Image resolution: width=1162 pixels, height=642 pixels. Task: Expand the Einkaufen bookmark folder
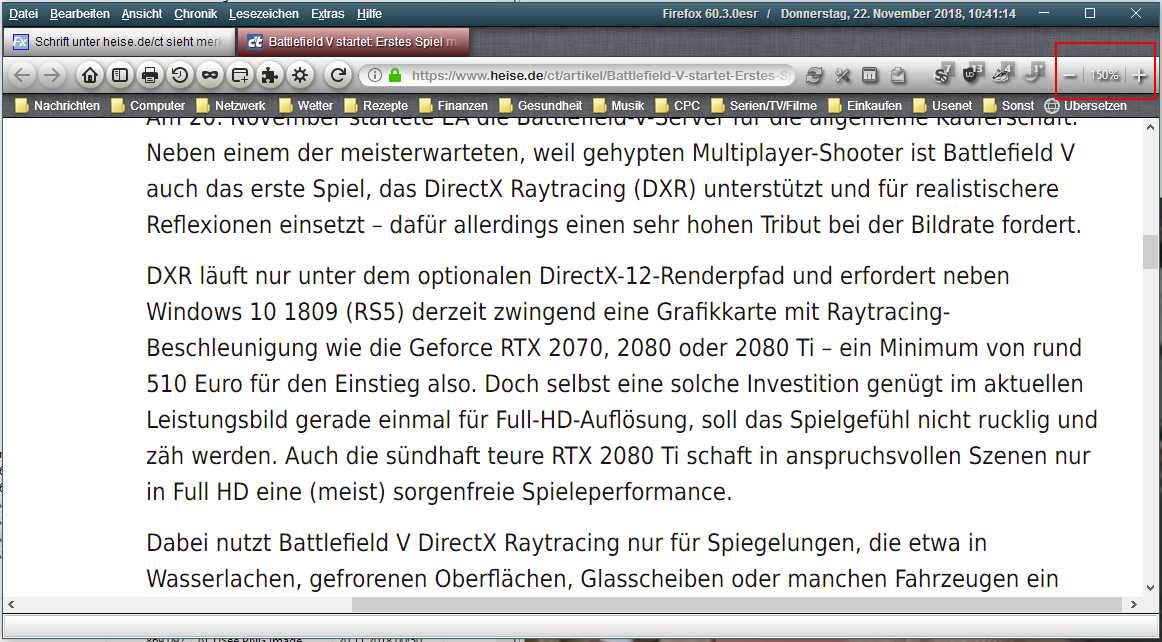[866, 106]
